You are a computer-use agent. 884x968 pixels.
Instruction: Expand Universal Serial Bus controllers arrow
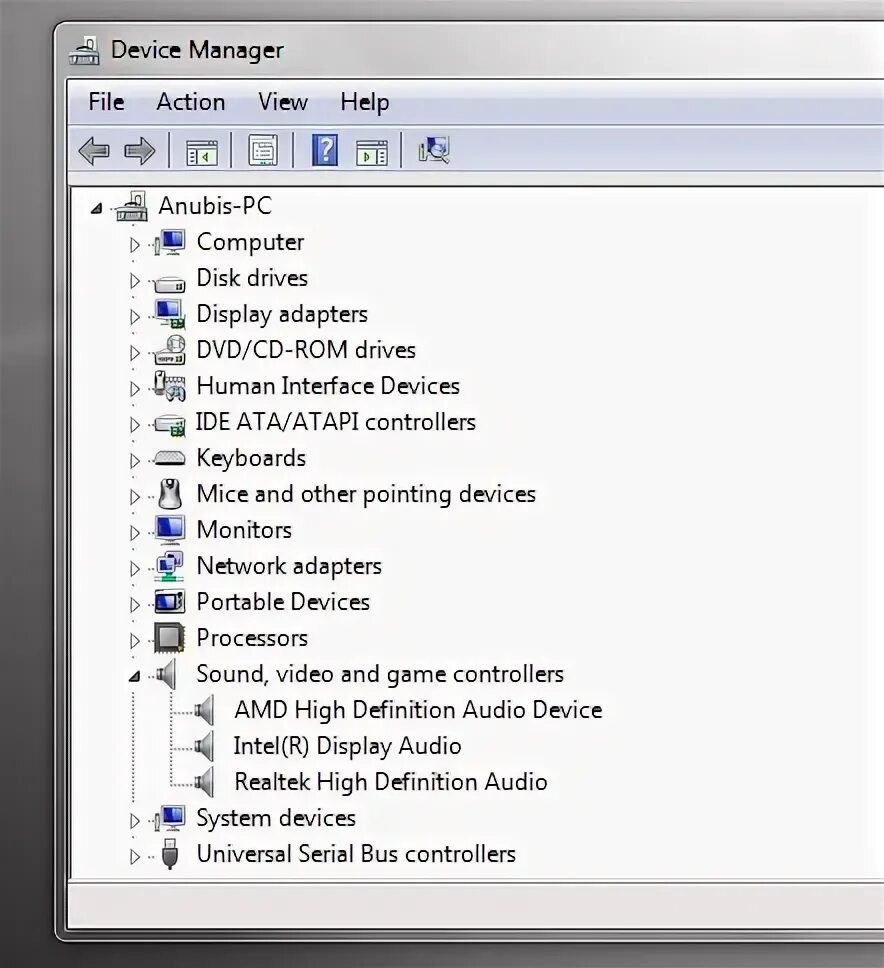pyautogui.click(x=135, y=857)
